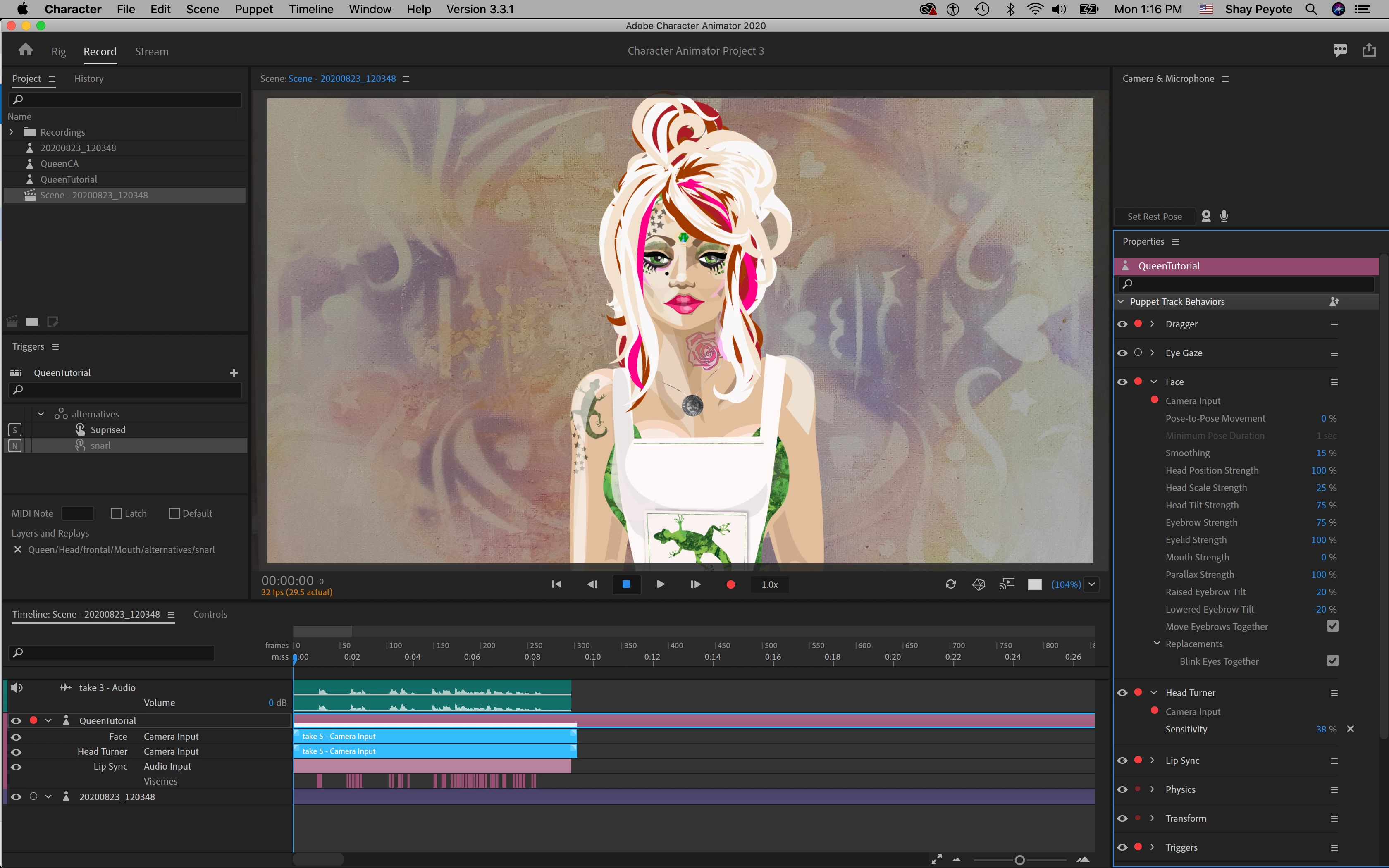Expand the Lip Sync behavior
Viewport: 1389px width, 868px height.
coord(1152,760)
